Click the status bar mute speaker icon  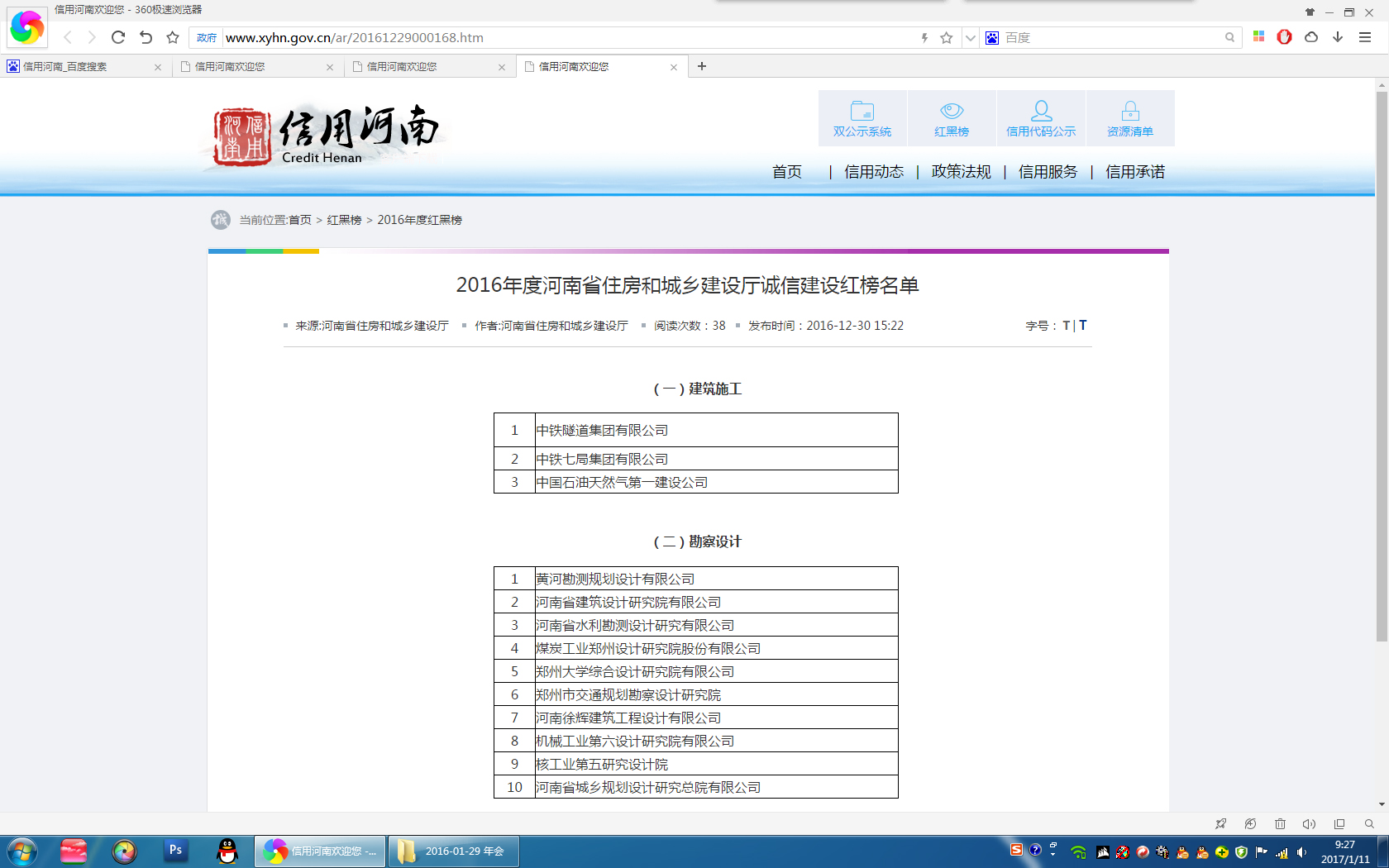[x=1309, y=824]
